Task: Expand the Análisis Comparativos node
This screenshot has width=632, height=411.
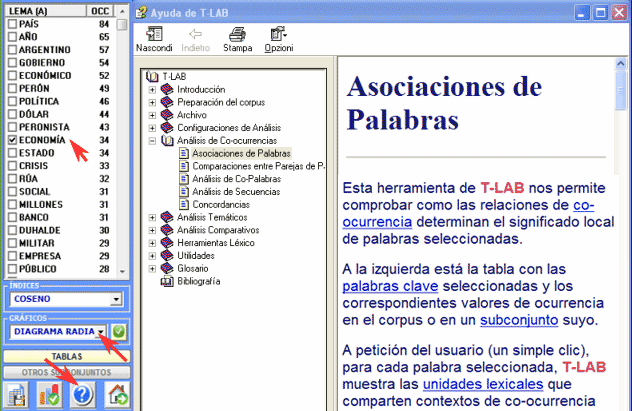Action: (x=152, y=230)
